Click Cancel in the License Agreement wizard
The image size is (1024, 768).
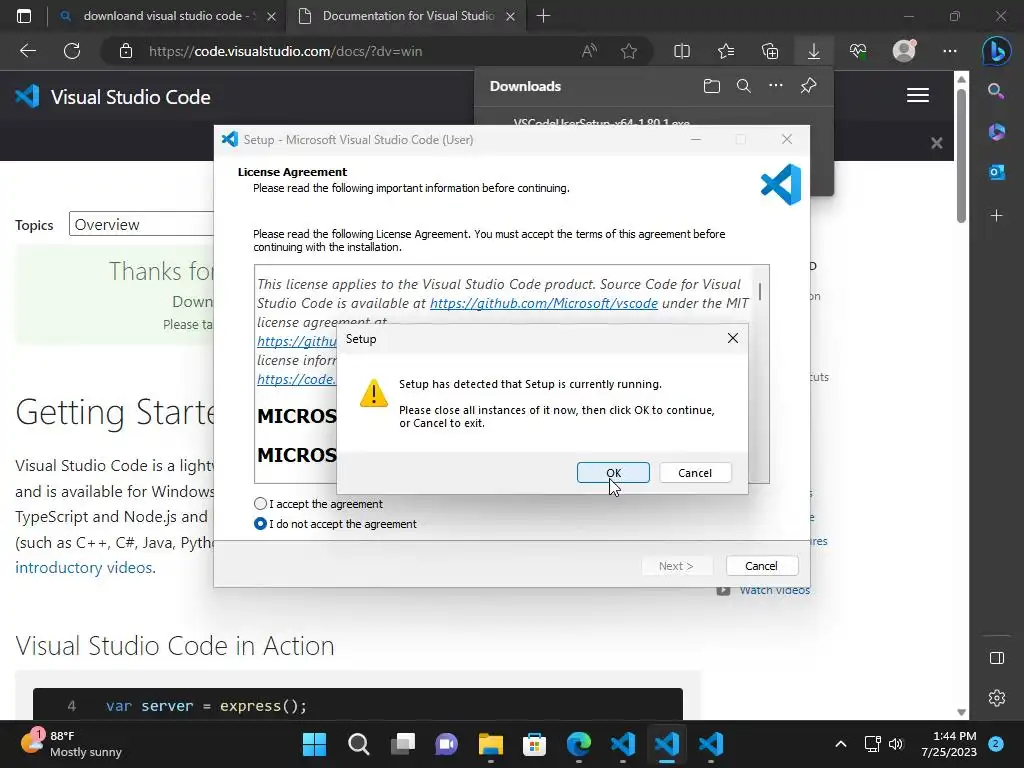click(761, 566)
